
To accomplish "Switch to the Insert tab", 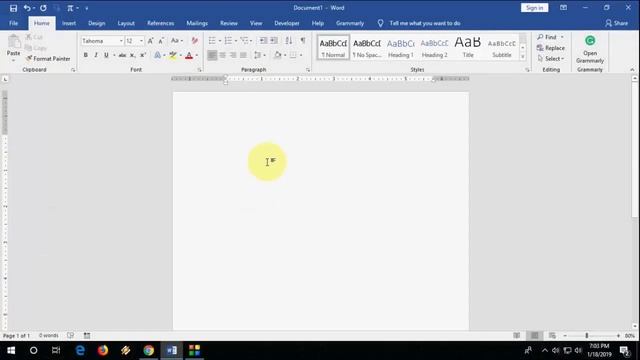I will (x=69, y=23).
